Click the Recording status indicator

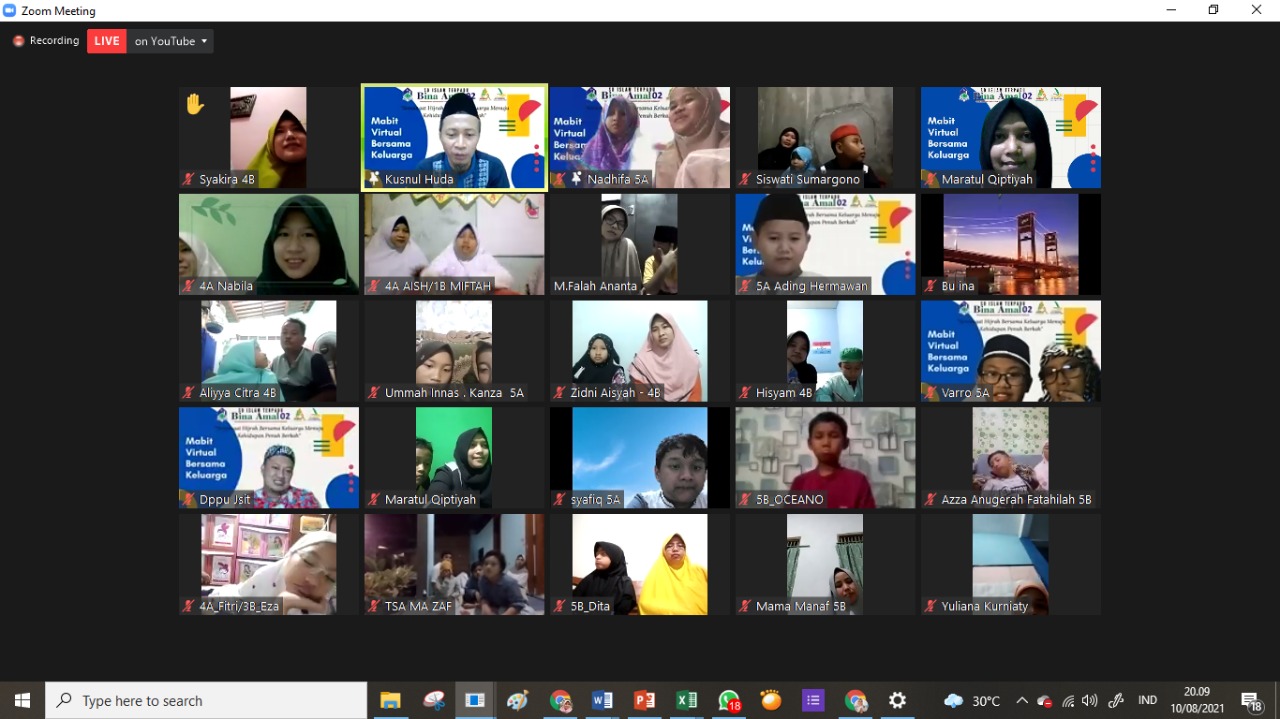[x=46, y=41]
